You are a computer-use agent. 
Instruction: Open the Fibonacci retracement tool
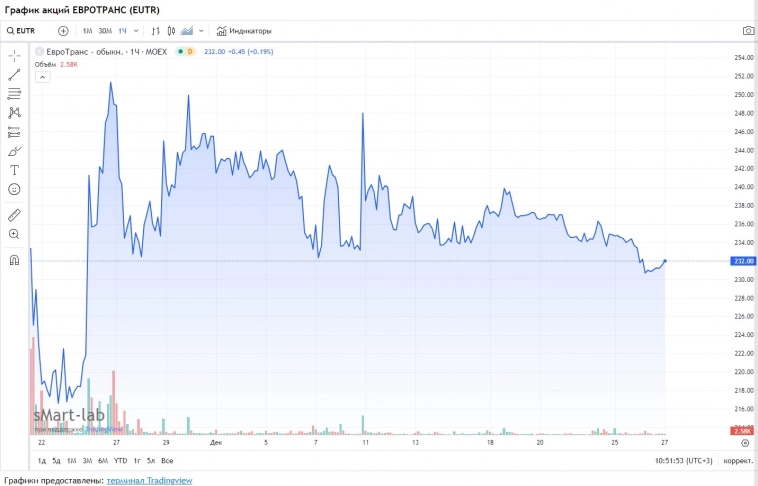coord(15,93)
